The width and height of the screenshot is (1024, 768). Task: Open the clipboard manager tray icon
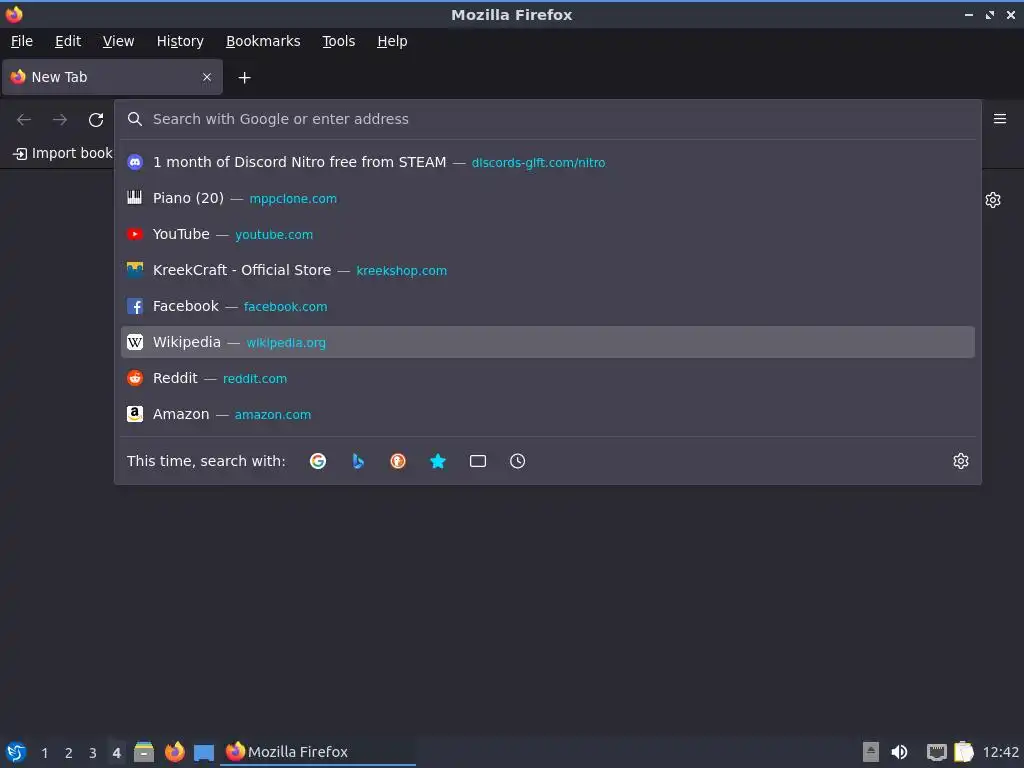click(x=963, y=752)
